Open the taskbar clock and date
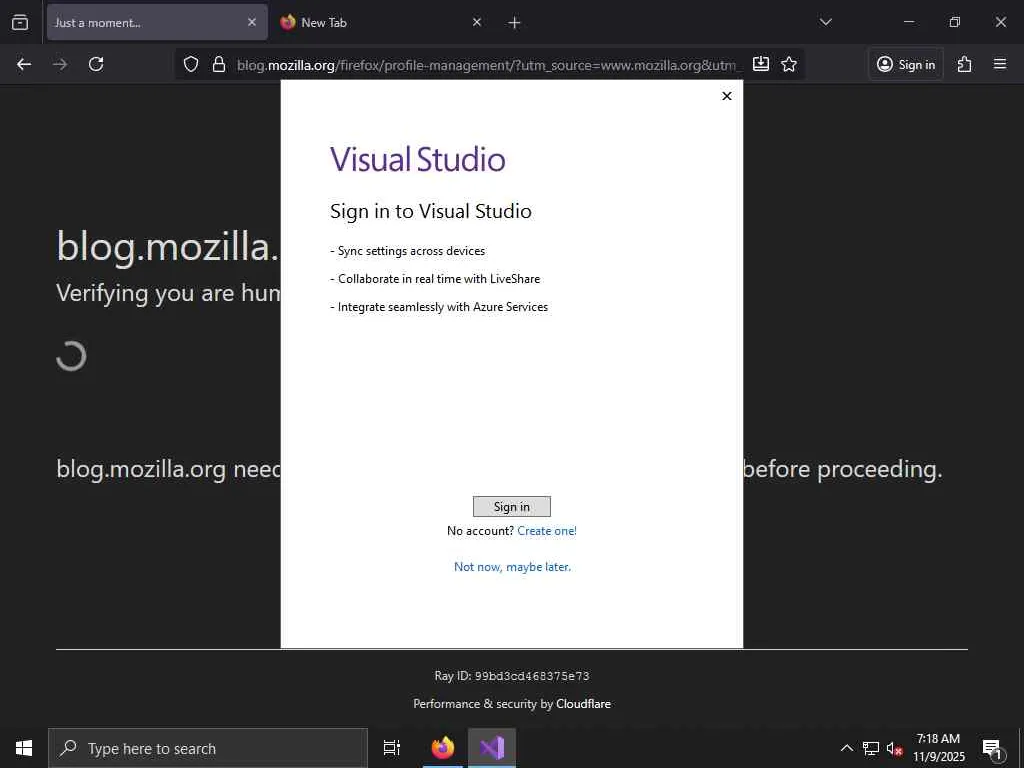The image size is (1024, 768). point(938,748)
